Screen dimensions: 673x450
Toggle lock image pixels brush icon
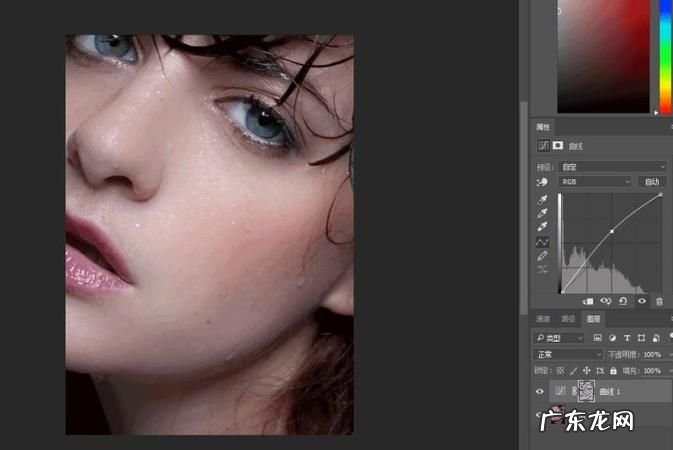(x=573, y=371)
